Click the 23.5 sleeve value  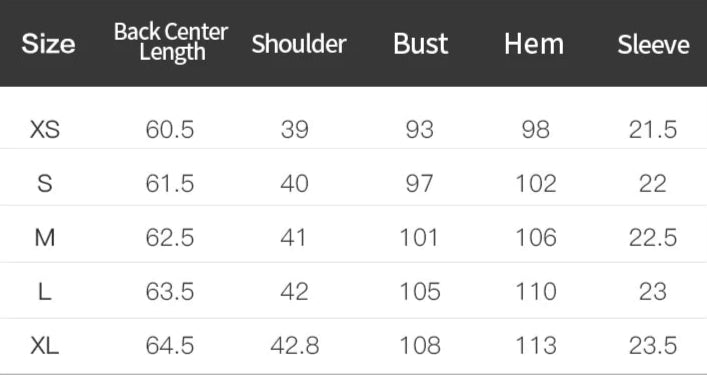click(x=653, y=346)
